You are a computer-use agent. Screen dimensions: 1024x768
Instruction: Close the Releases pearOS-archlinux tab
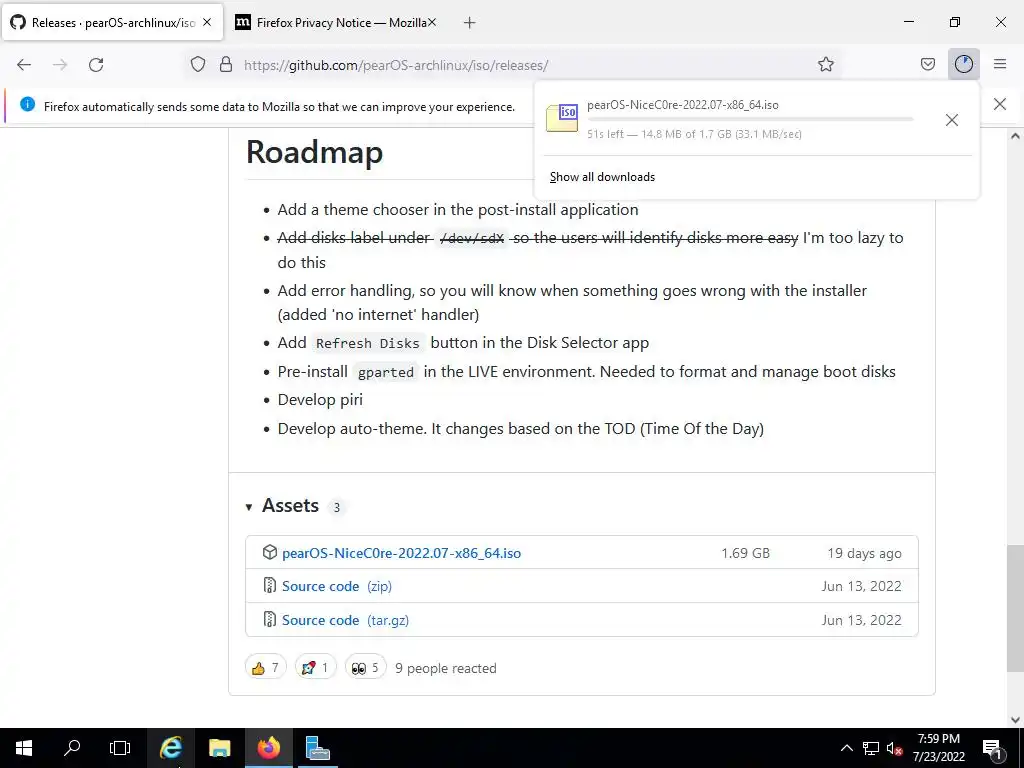click(x=207, y=22)
